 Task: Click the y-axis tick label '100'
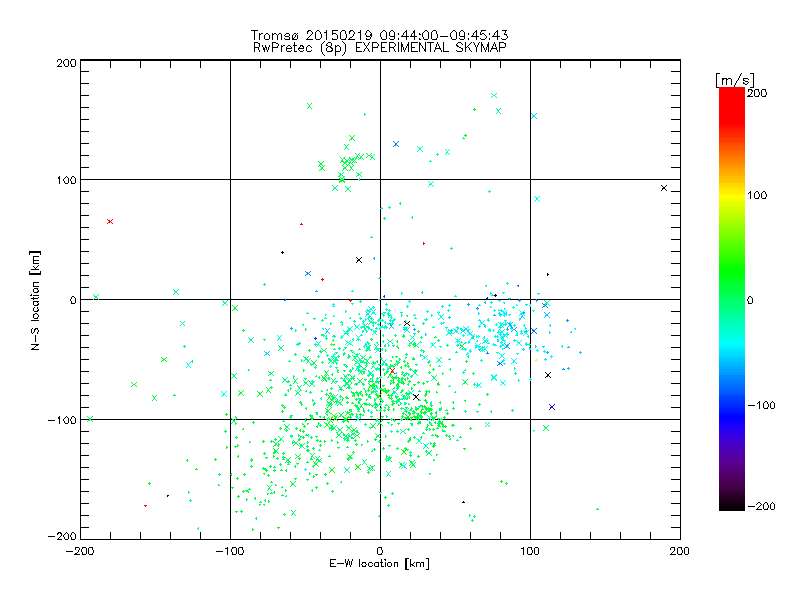[66, 180]
